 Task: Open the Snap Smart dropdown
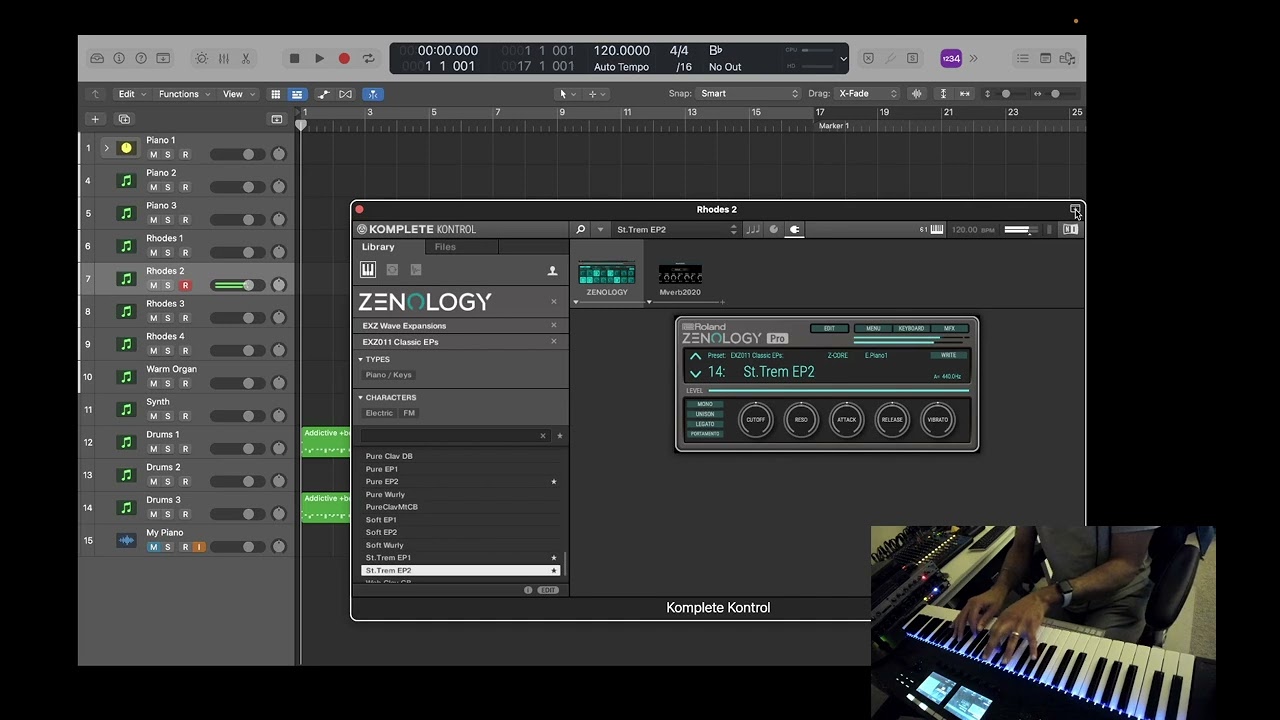click(x=749, y=94)
